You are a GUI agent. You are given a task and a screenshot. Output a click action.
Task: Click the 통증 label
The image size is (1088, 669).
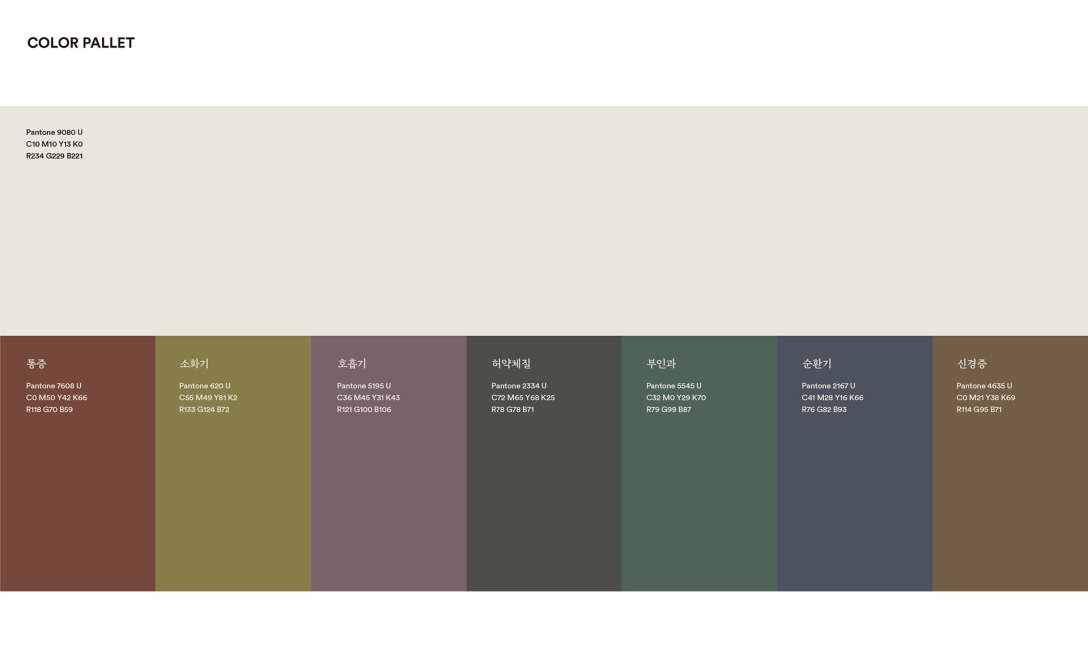click(x=36, y=364)
